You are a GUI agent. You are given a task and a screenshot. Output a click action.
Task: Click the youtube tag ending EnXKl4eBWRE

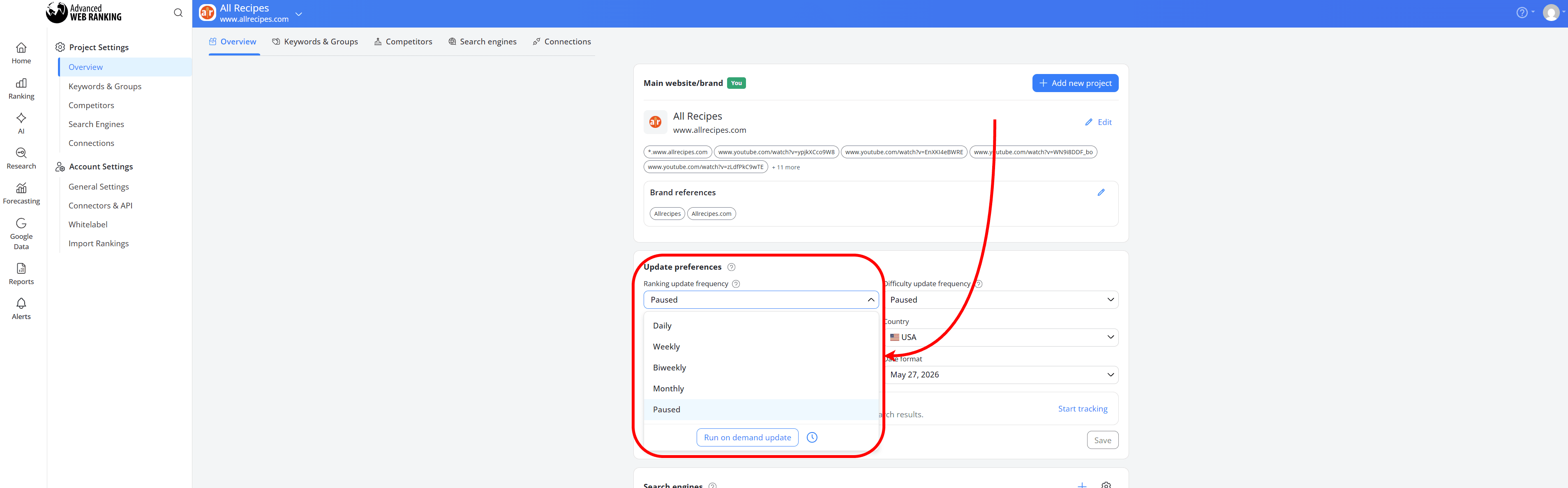904,152
